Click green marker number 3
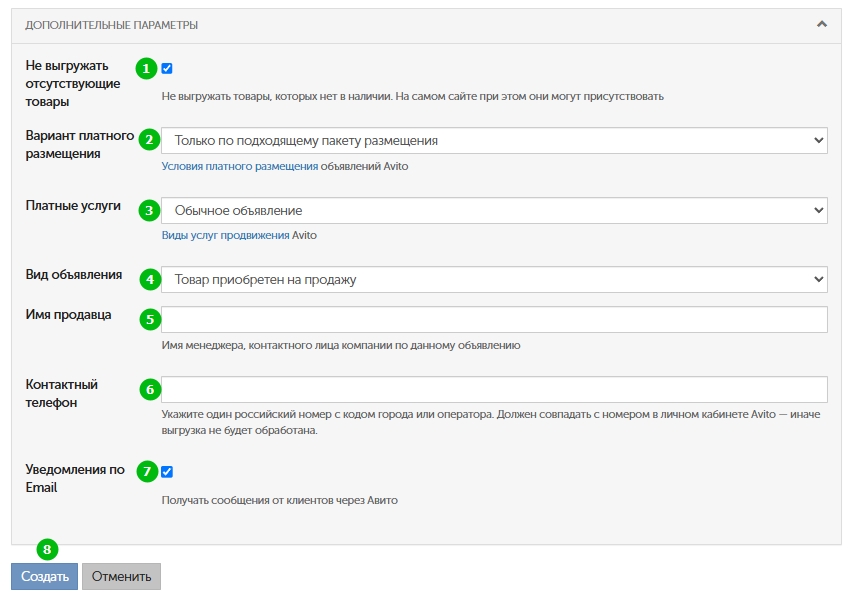Screen dimensions: 853x596 point(149,210)
